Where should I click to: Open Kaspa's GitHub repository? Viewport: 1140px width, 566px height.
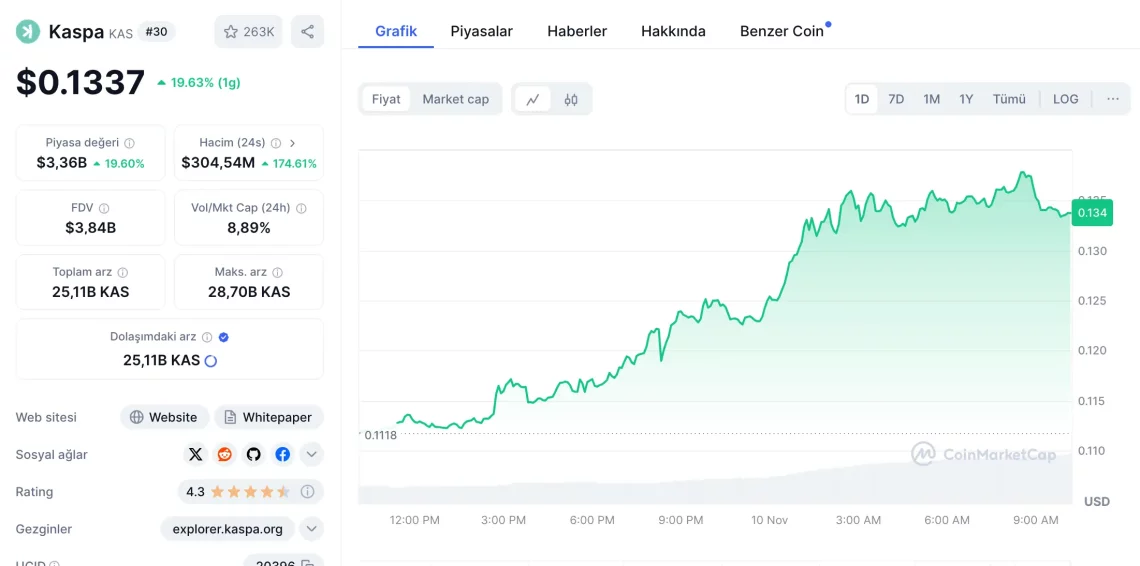(x=253, y=455)
